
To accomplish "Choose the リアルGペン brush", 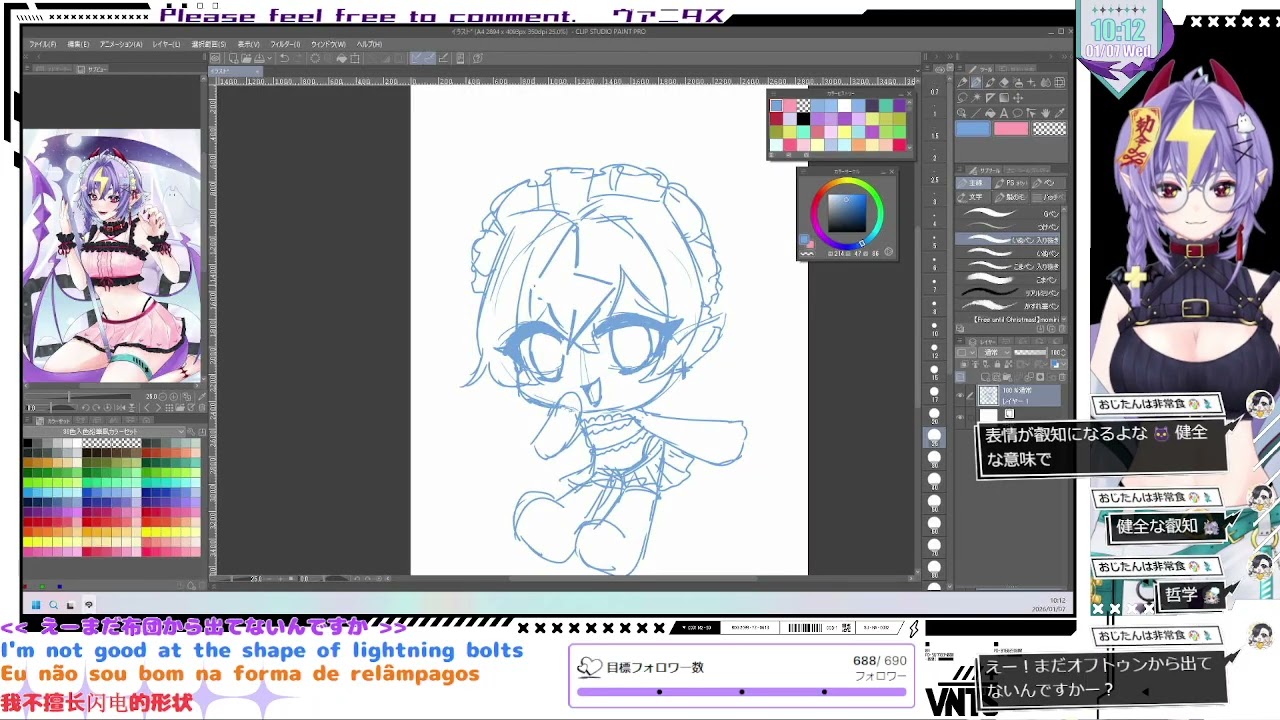I will point(1007,293).
